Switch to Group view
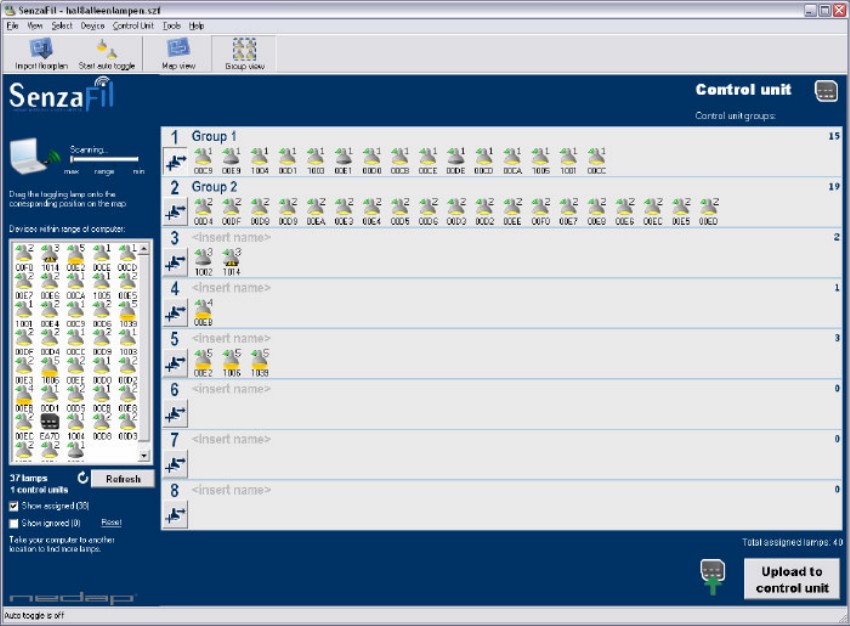This screenshot has height=626, width=850. [244, 54]
